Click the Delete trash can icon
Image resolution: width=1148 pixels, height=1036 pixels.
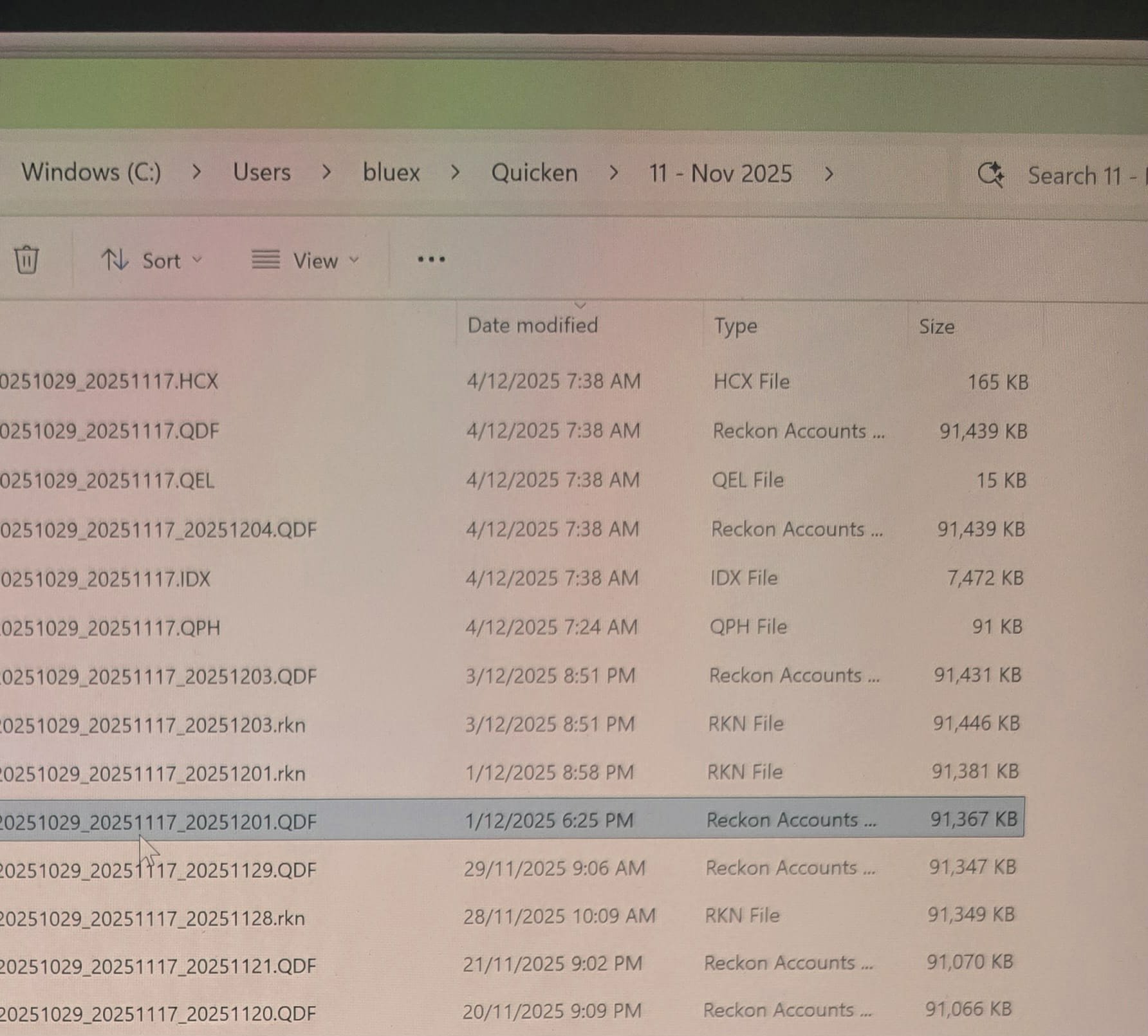26,260
